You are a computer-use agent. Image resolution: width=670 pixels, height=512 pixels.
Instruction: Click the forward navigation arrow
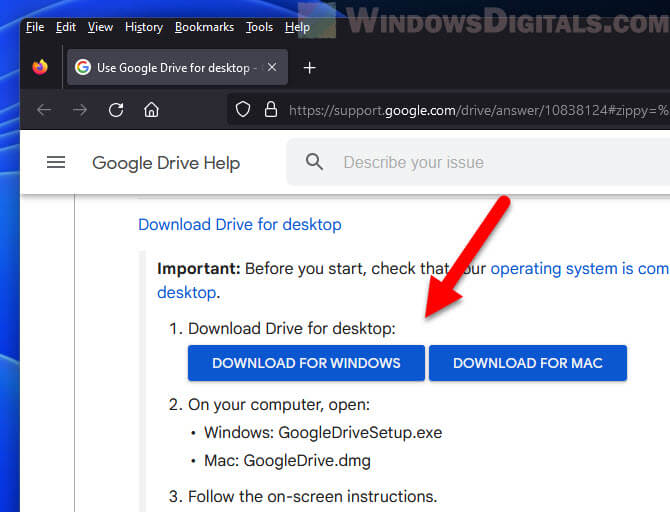point(80,110)
